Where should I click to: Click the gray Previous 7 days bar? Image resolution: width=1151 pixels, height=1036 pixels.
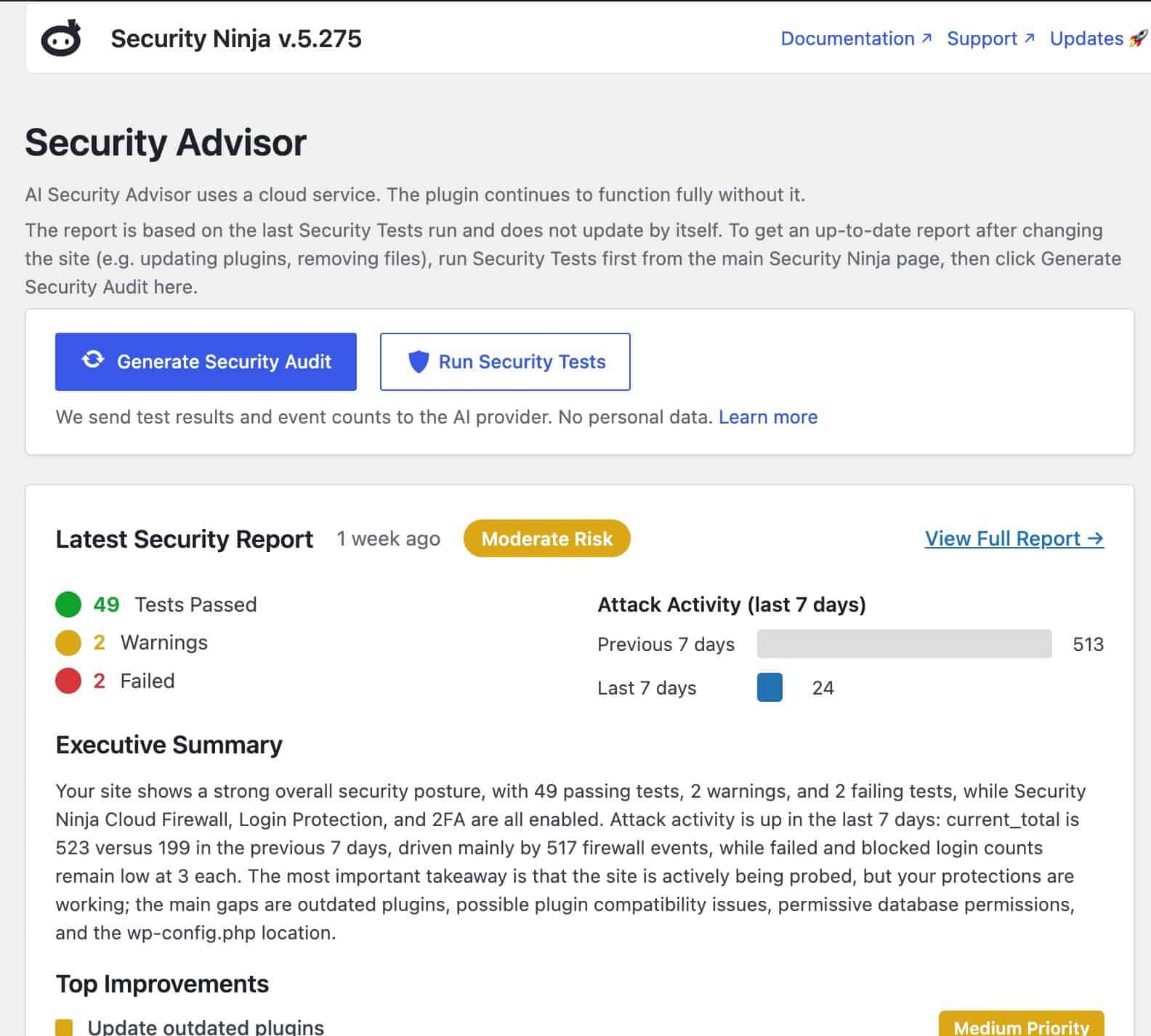[904, 644]
